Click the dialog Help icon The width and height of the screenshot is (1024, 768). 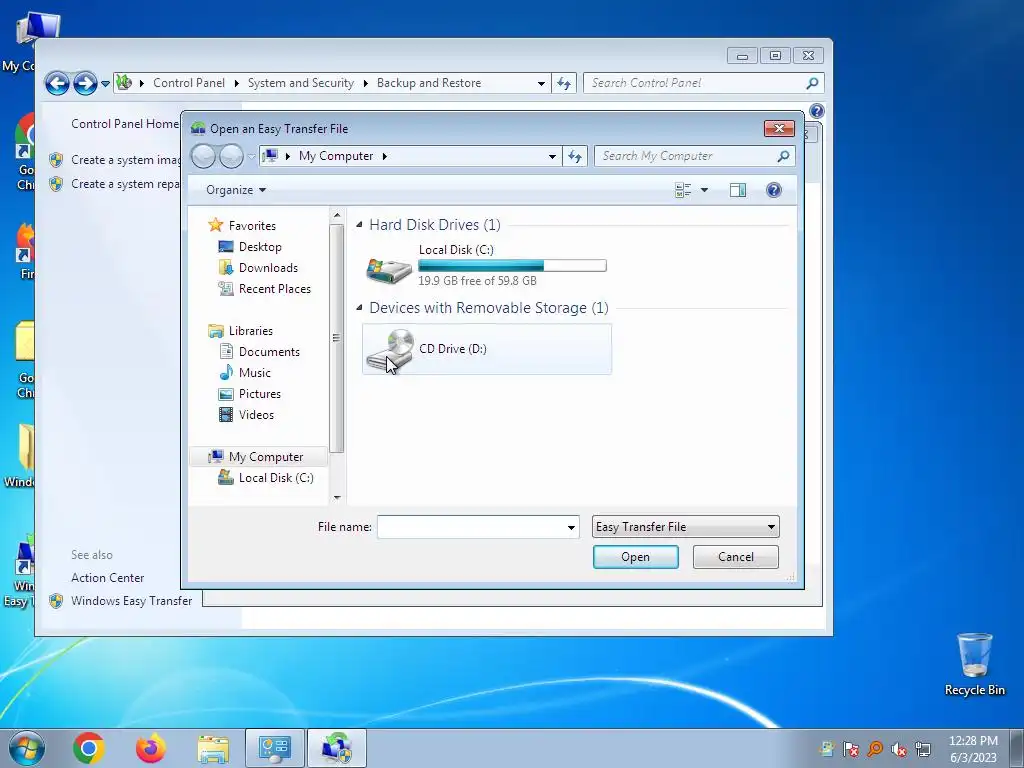[x=774, y=190]
